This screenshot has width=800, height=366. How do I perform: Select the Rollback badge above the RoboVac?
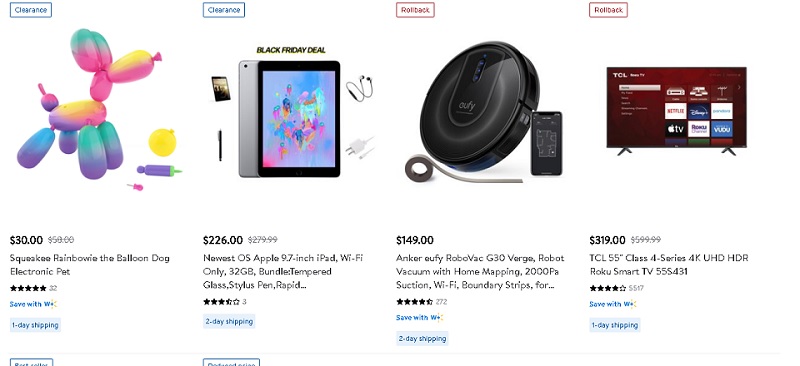[x=415, y=10]
